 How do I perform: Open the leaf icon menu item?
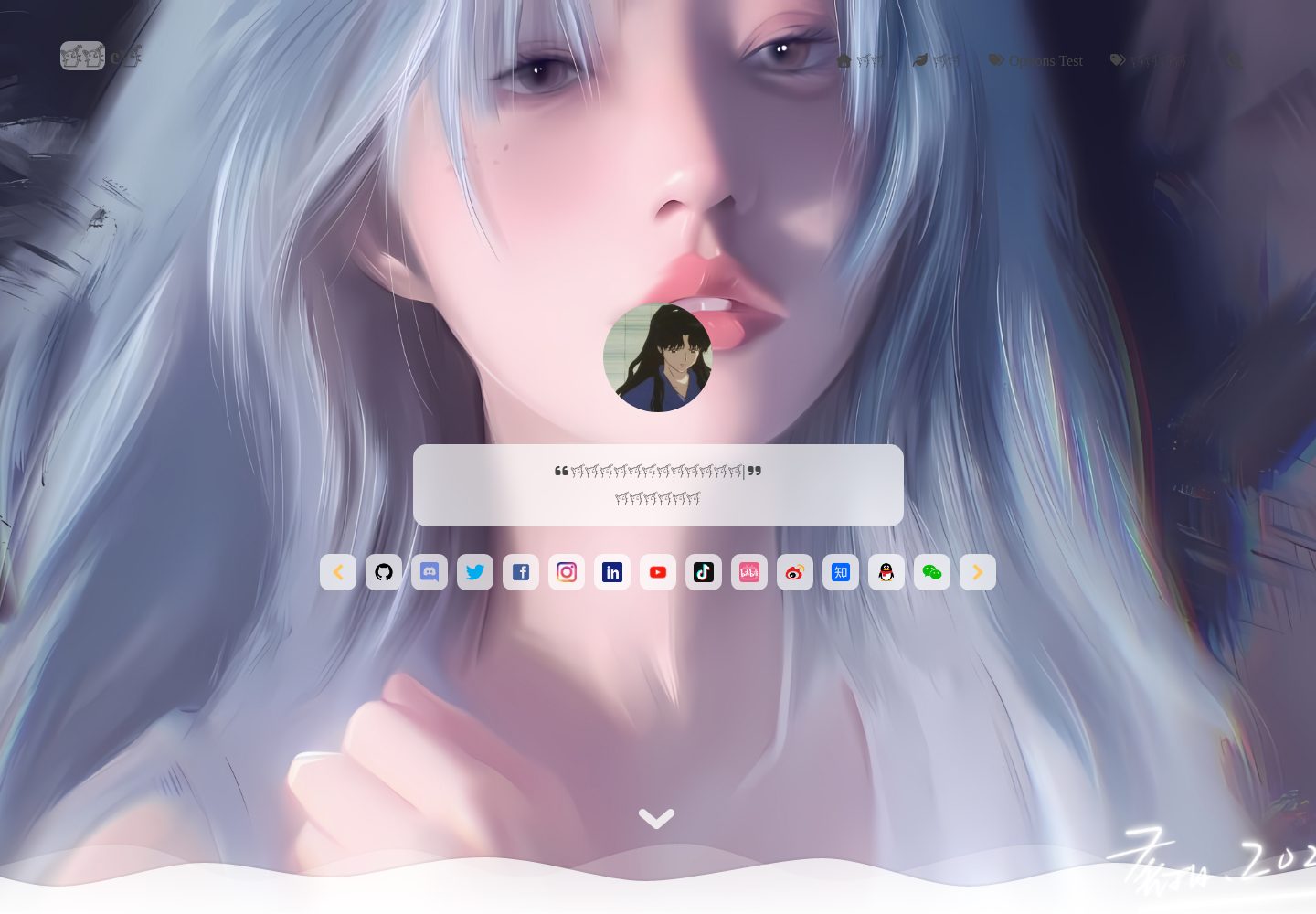(936, 60)
